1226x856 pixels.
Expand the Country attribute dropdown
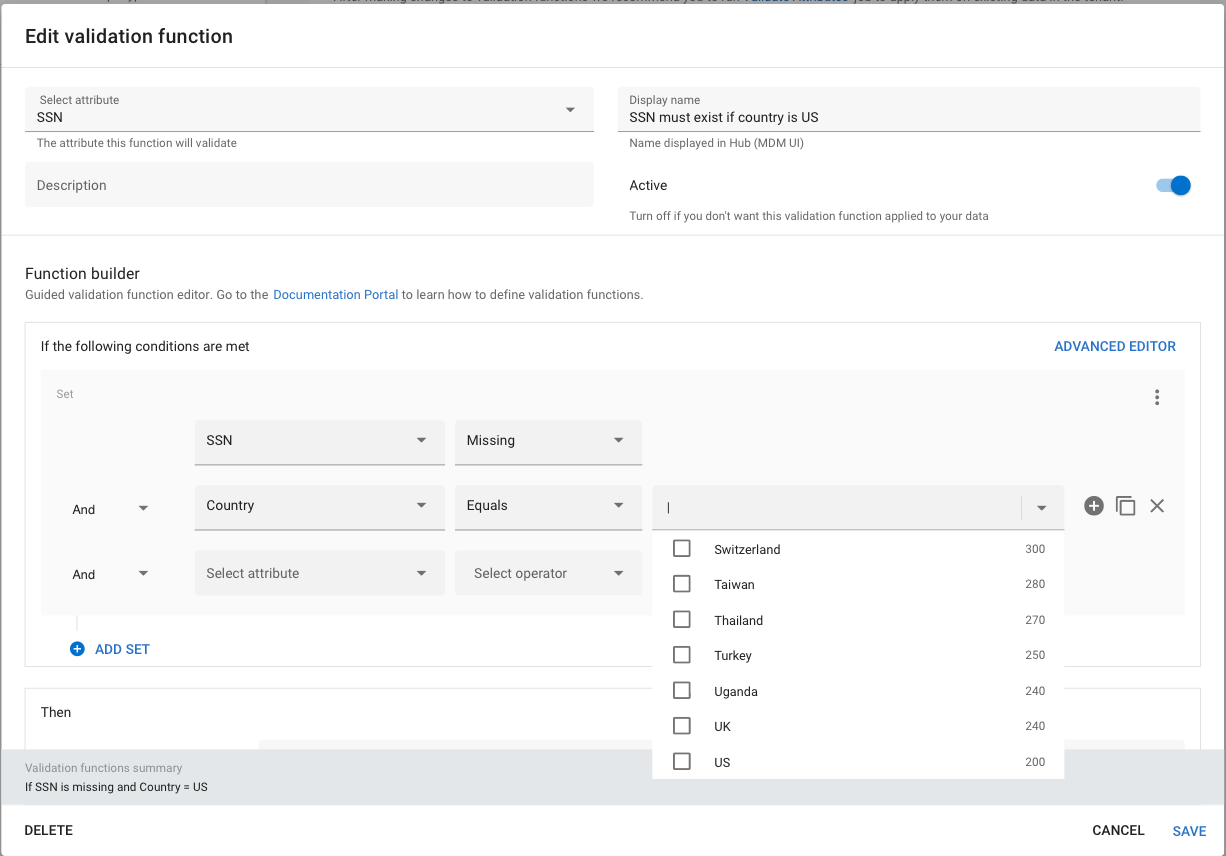(319, 506)
